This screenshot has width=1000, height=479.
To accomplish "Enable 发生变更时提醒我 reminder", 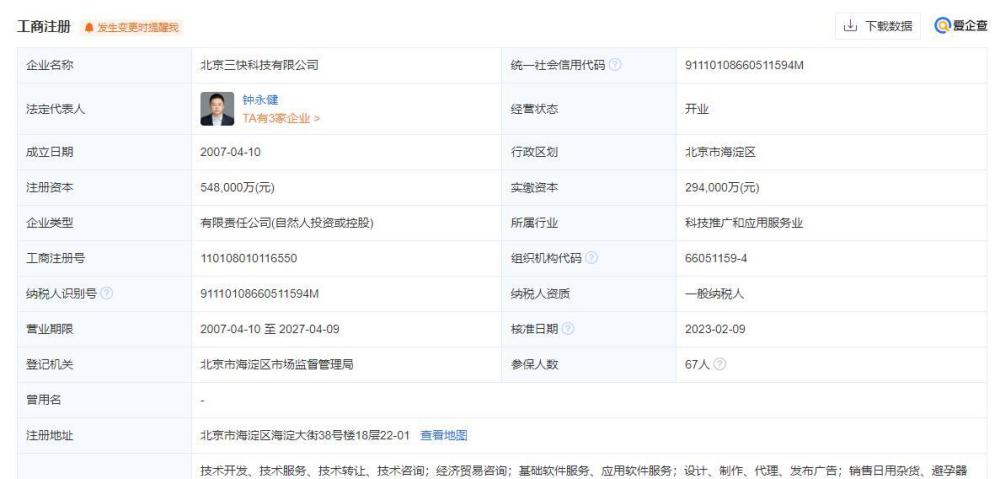I will [132, 27].
